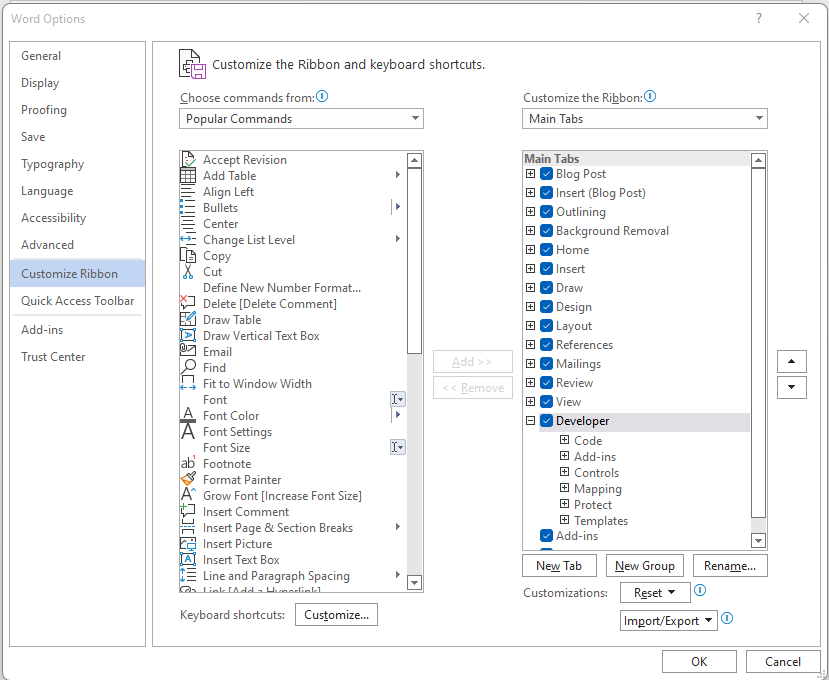Select the Delete Comment icon

tap(188, 304)
